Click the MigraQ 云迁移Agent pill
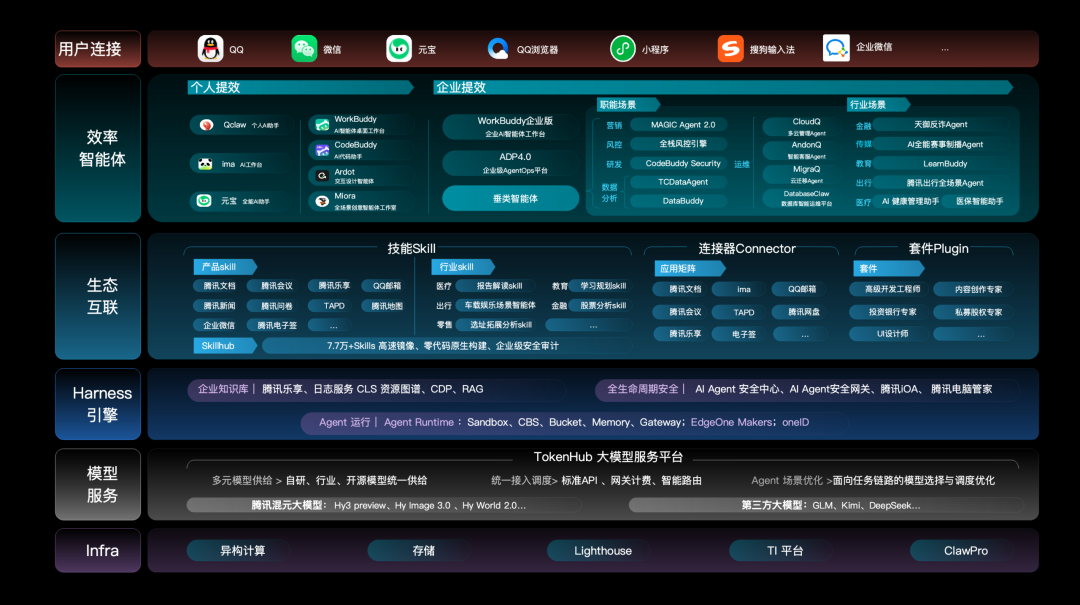Screen dimensions: 1080x605 pyautogui.click(x=802, y=174)
